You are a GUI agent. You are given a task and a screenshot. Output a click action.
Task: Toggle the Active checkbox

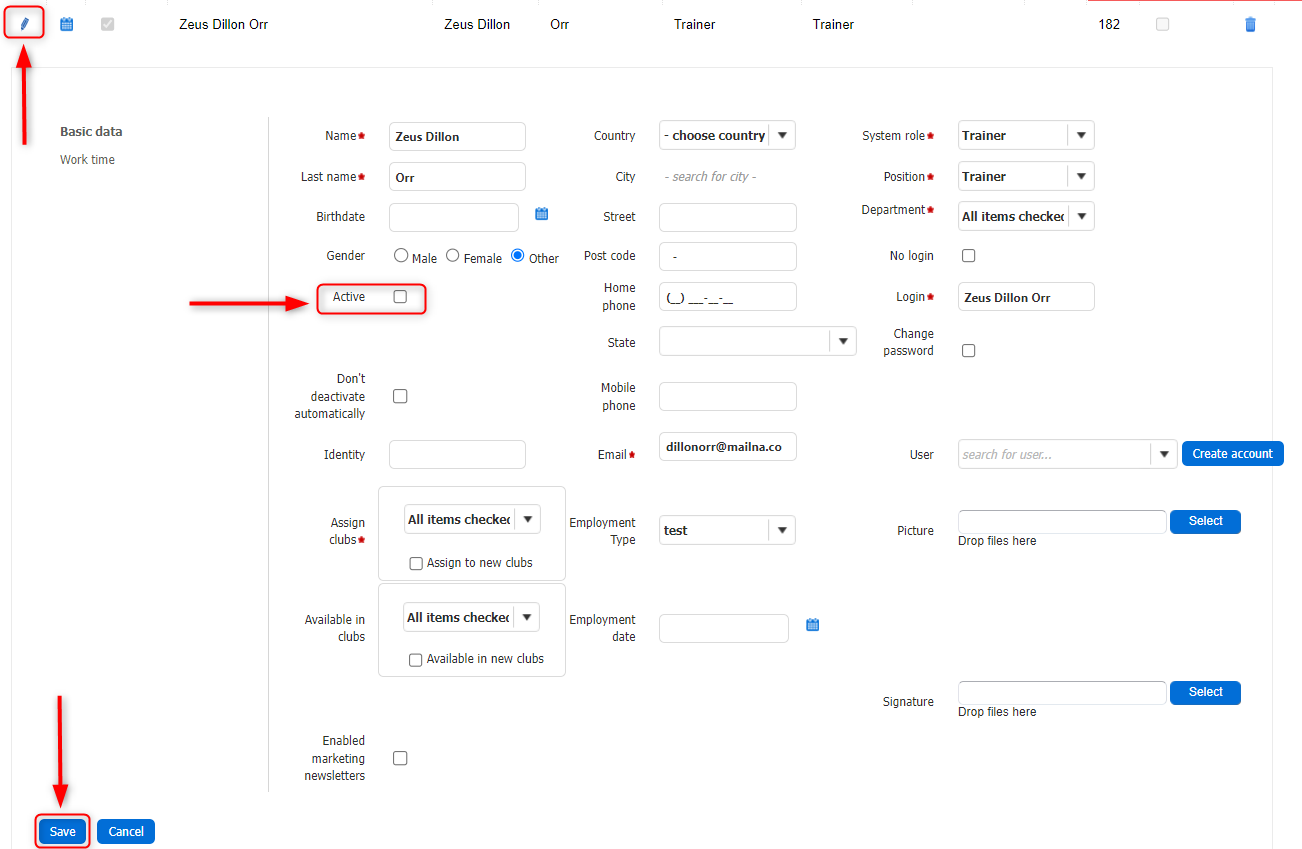[400, 297]
